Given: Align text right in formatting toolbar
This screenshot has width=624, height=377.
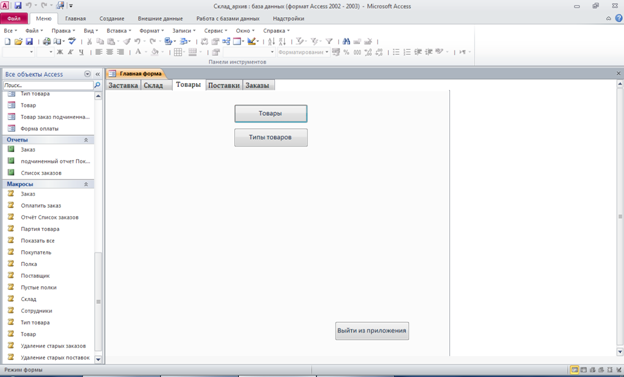Looking at the screenshot, I should click(120, 52).
